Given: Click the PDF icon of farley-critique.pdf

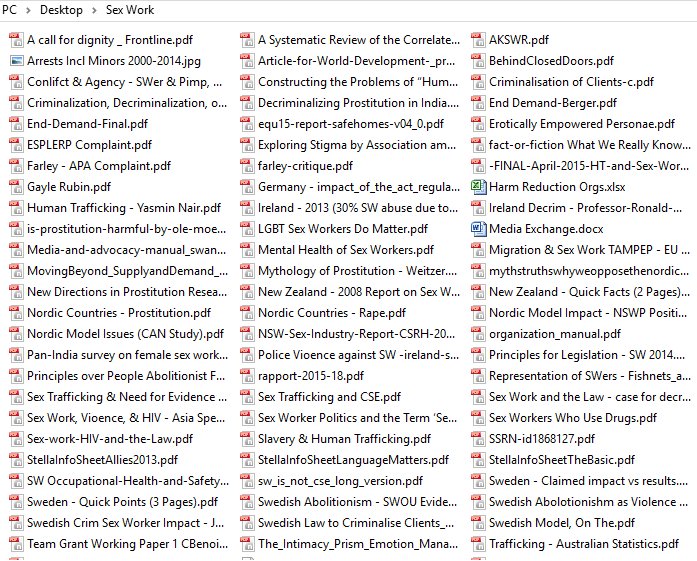Looking at the screenshot, I should [x=247, y=166].
